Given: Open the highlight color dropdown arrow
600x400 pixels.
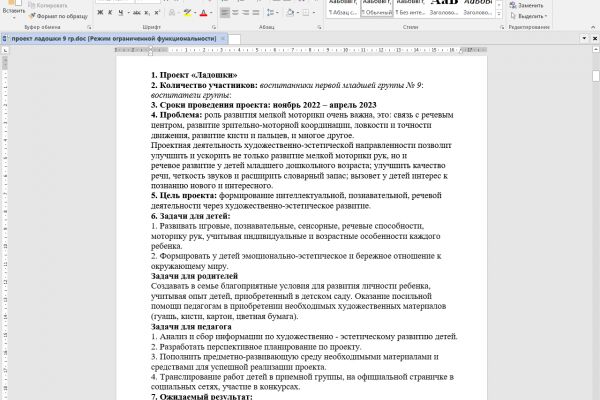Looking at the screenshot, I should (x=195, y=13).
